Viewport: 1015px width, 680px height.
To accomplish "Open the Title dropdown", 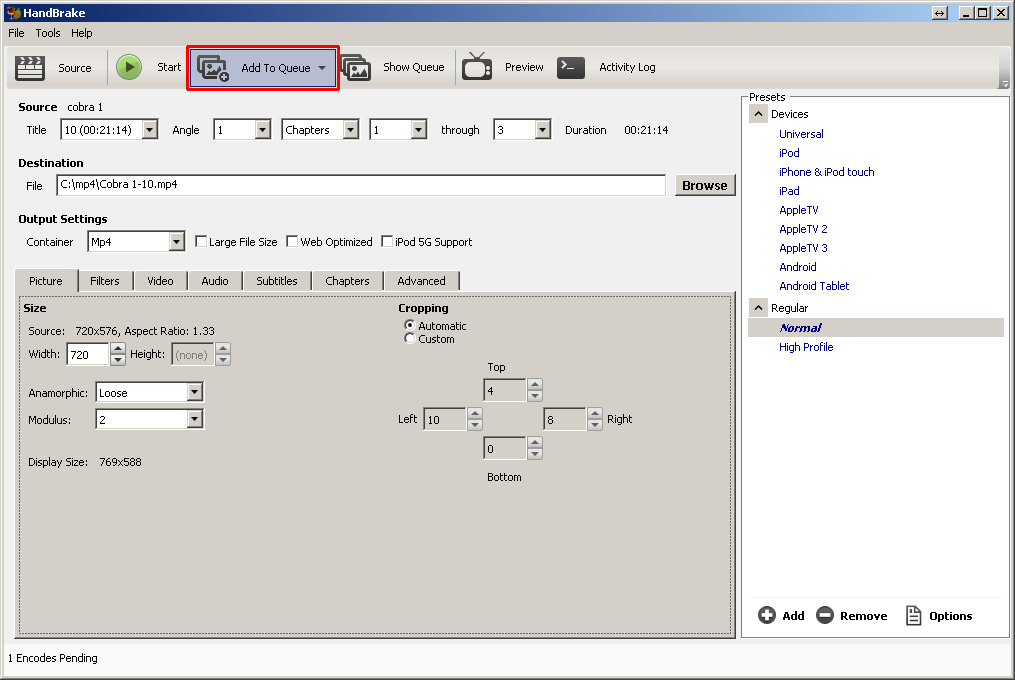I will [x=150, y=130].
